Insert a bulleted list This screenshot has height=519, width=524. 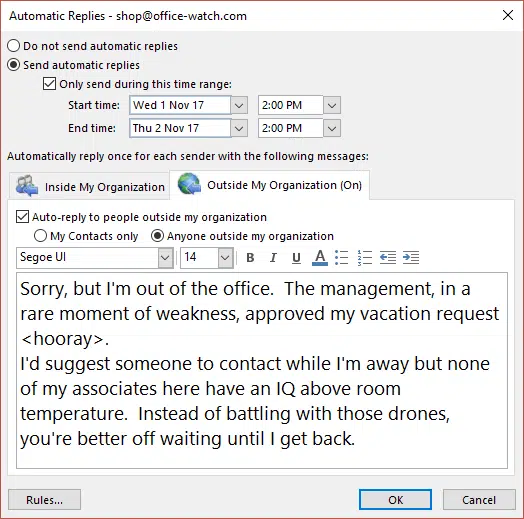(x=342, y=258)
